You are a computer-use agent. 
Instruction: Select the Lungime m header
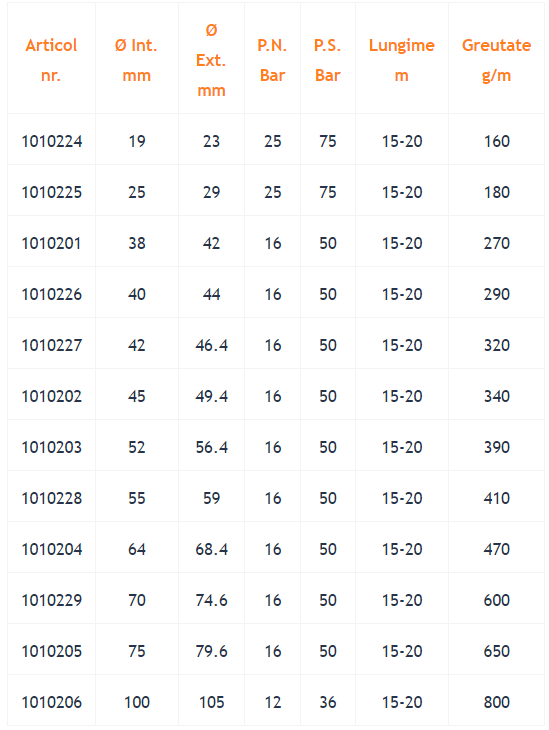pos(402,60)
